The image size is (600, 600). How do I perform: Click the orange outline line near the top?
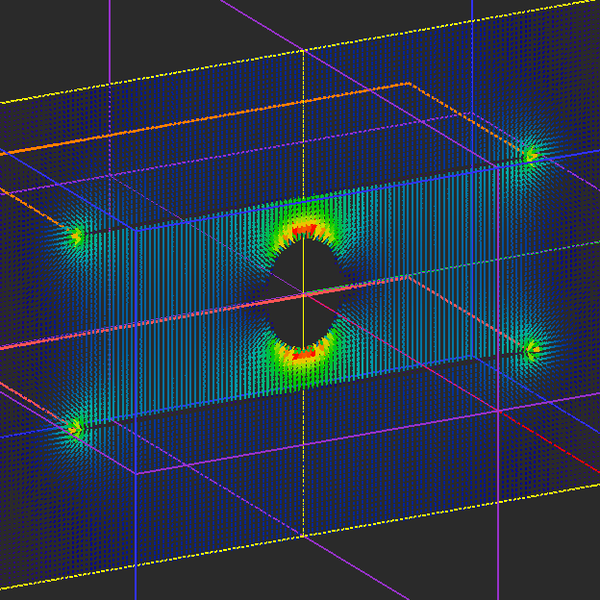coord(203,119)
